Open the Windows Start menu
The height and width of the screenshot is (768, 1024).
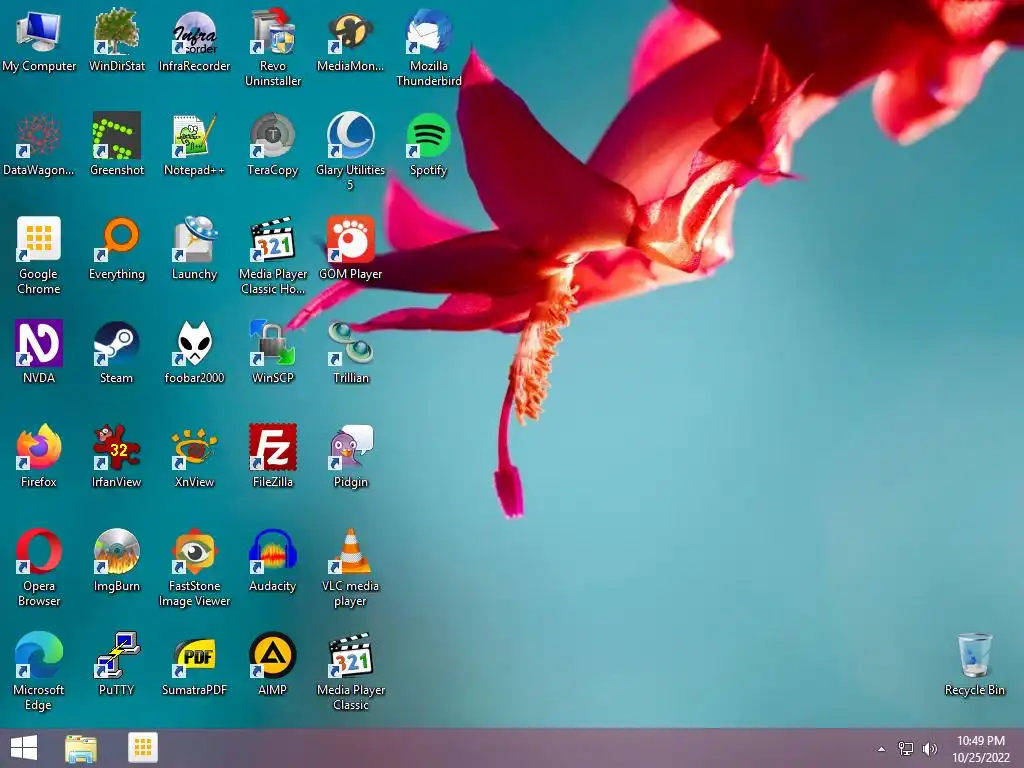pos(24,748)
